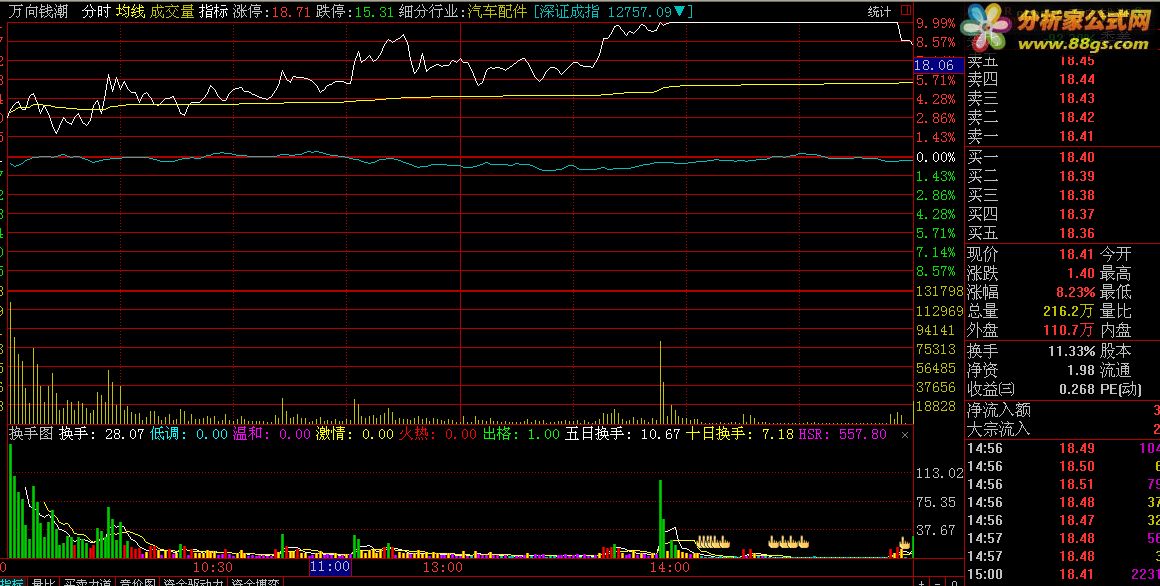Click the 14:00 time axis label
This screenshot has width=1160, height=586.
click(x=670, y=568)
